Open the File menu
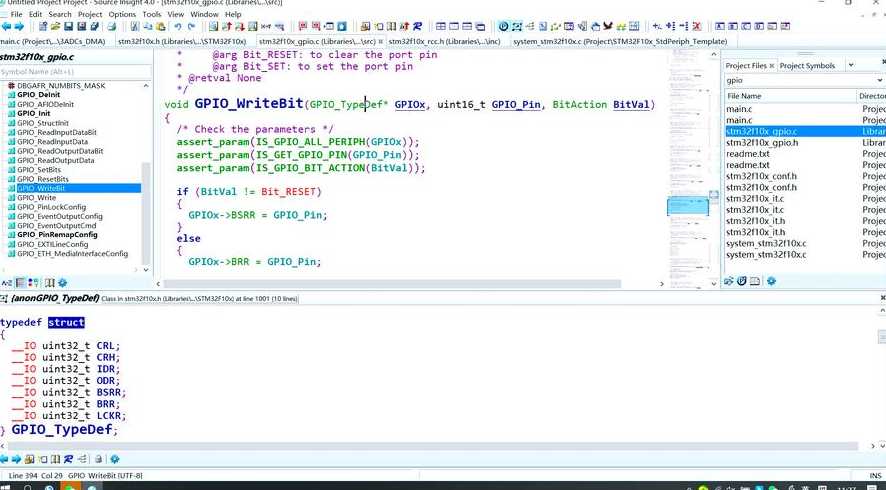This screenshot has width=886, height=490. pyautogui.click(x=16, y=14)
